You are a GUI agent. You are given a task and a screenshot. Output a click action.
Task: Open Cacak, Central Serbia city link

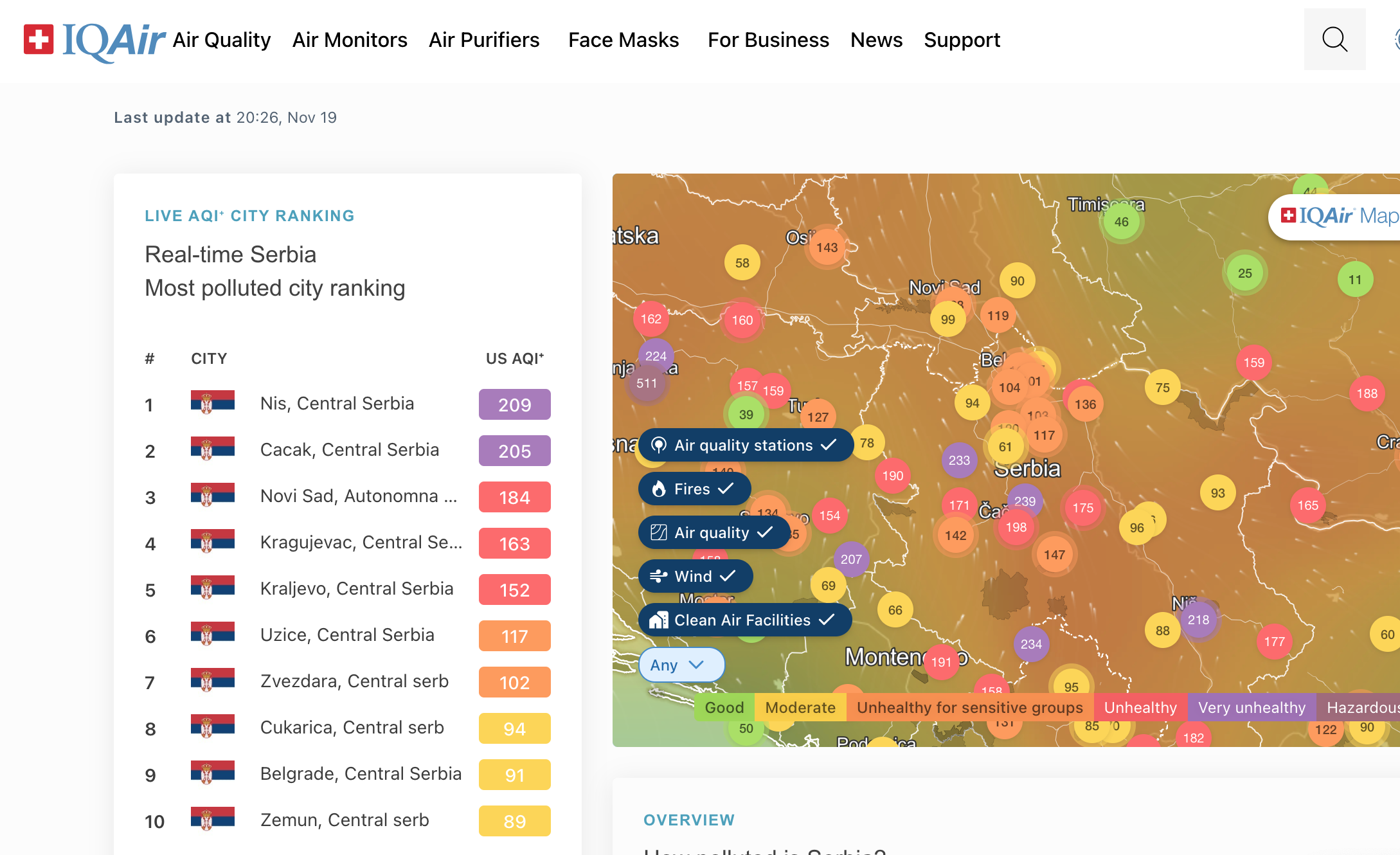click(349, 449)
